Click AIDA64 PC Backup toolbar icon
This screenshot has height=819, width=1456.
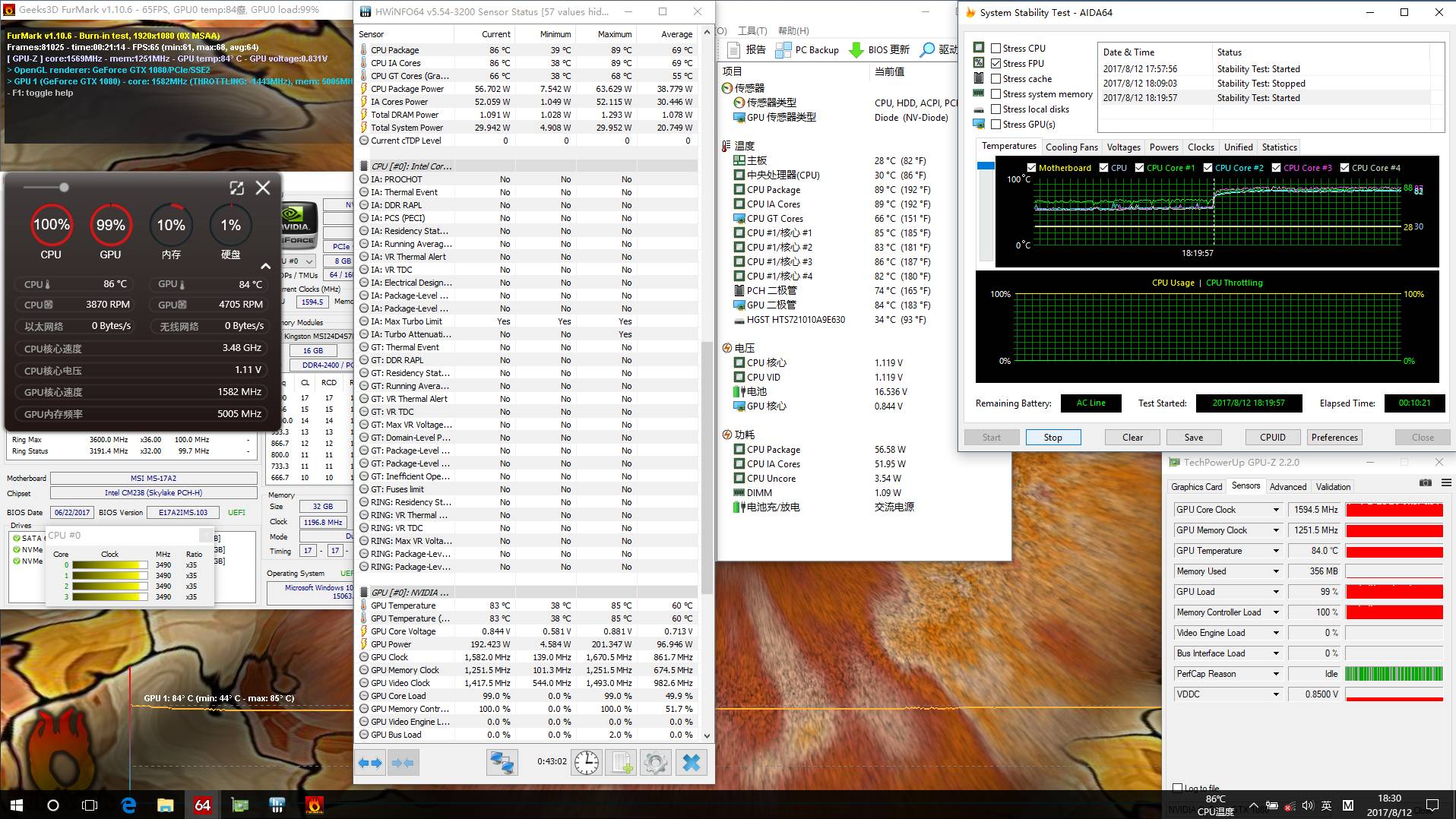807,50
